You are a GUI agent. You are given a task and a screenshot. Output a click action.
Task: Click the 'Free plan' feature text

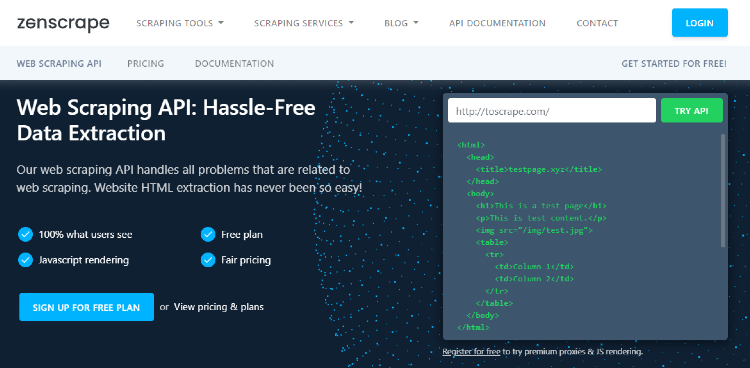click(x=242, y=235)
